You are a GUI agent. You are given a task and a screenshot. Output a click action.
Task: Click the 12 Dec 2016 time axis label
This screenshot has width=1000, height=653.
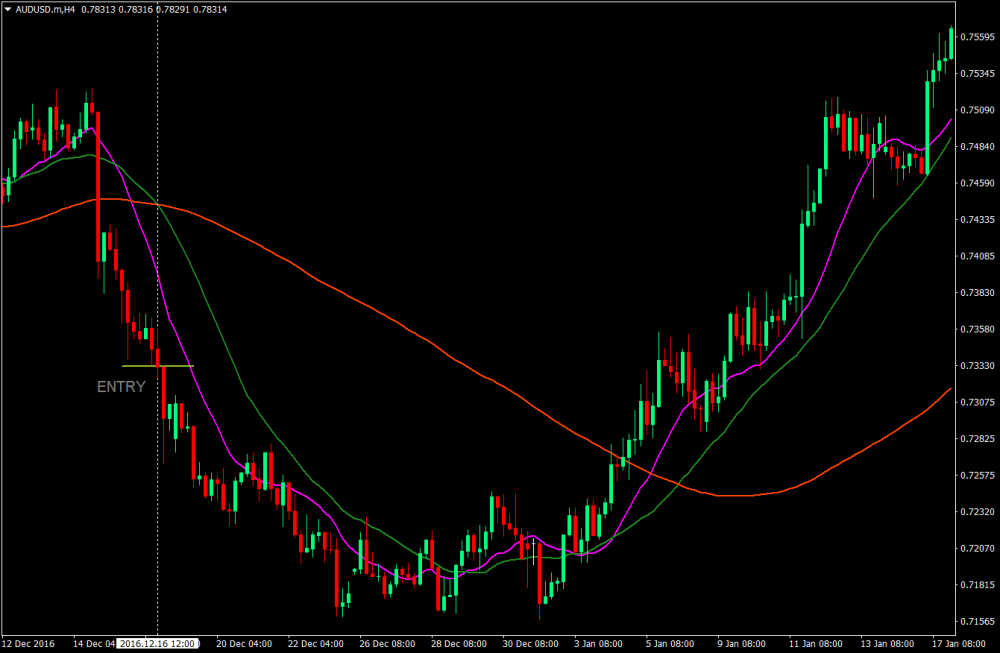tap(30, 643)
